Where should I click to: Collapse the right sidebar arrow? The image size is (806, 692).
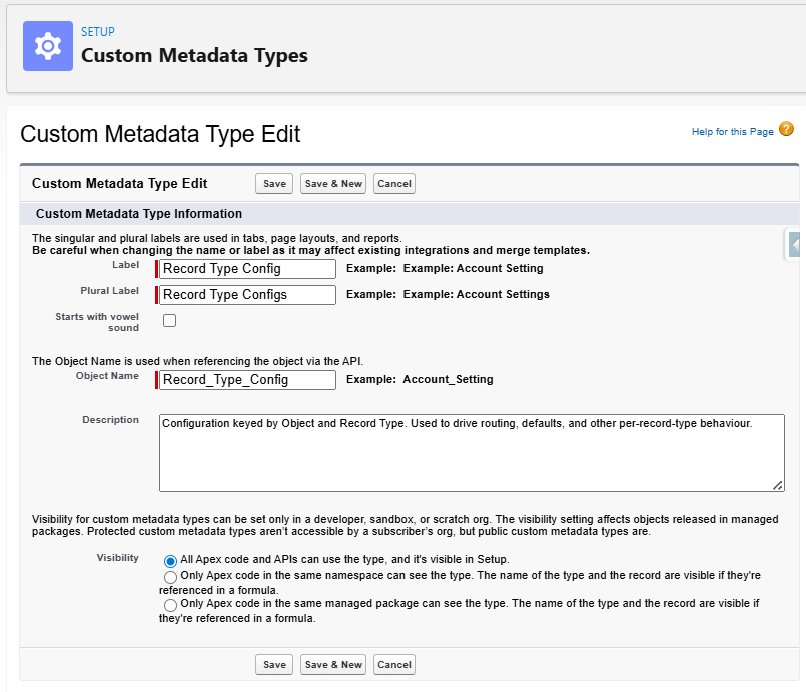point(794,242)
